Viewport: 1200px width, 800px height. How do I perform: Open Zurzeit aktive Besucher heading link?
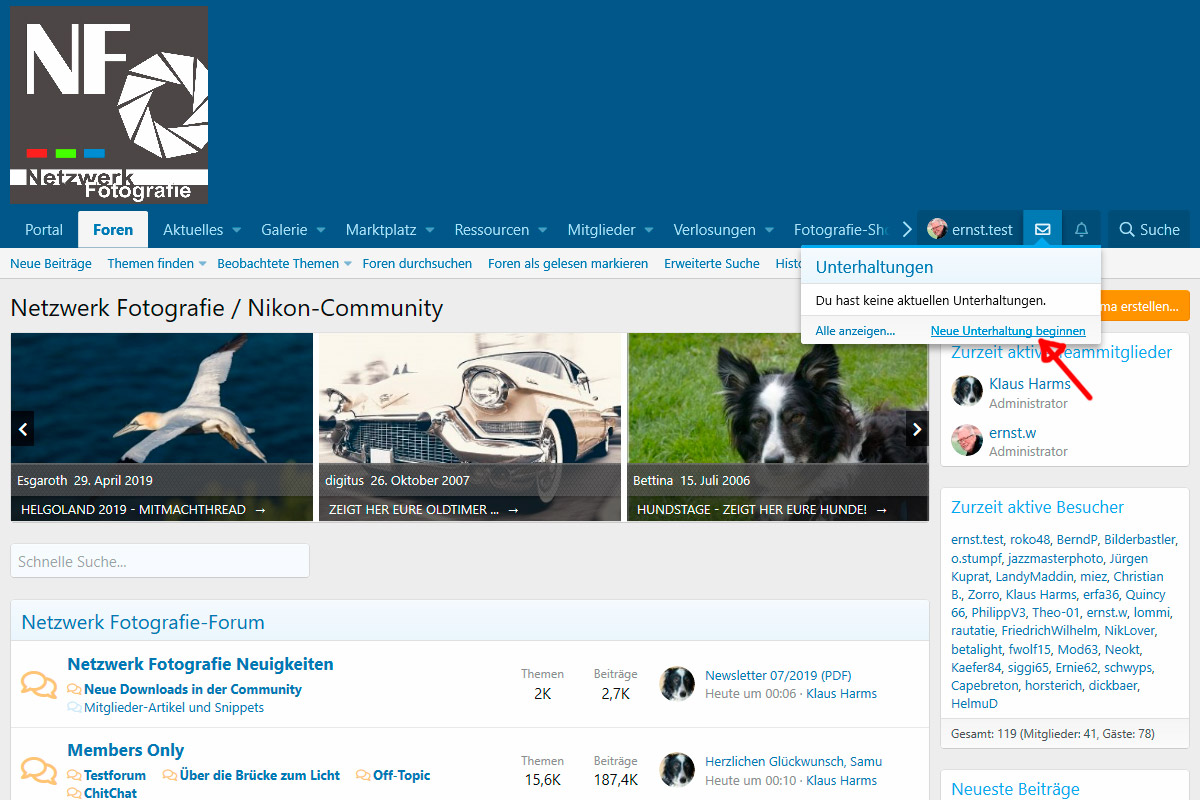coord(1037,507)
